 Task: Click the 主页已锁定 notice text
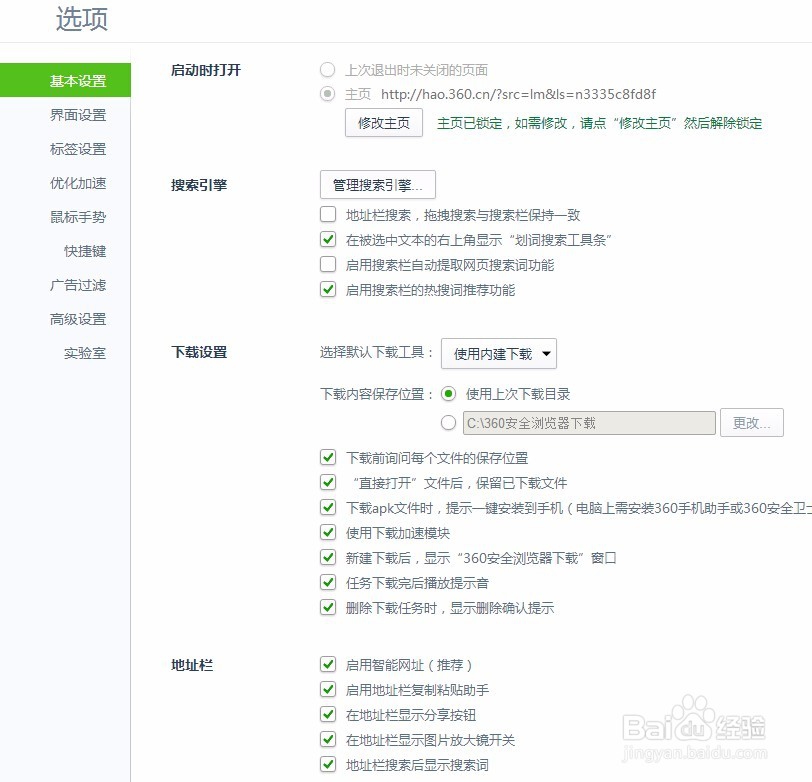[600, 123]
